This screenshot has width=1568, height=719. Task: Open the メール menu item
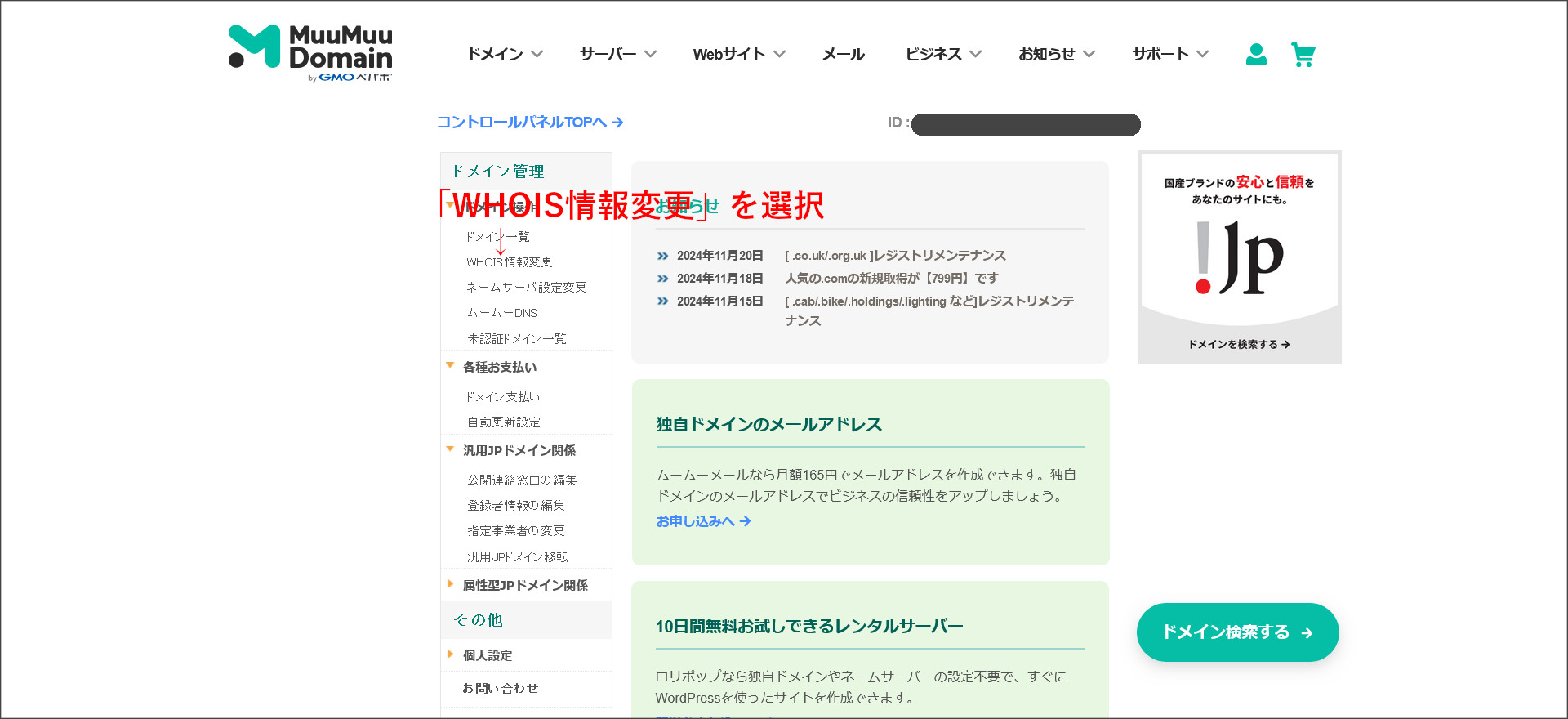pyautogui.click(x=843, y=54)
